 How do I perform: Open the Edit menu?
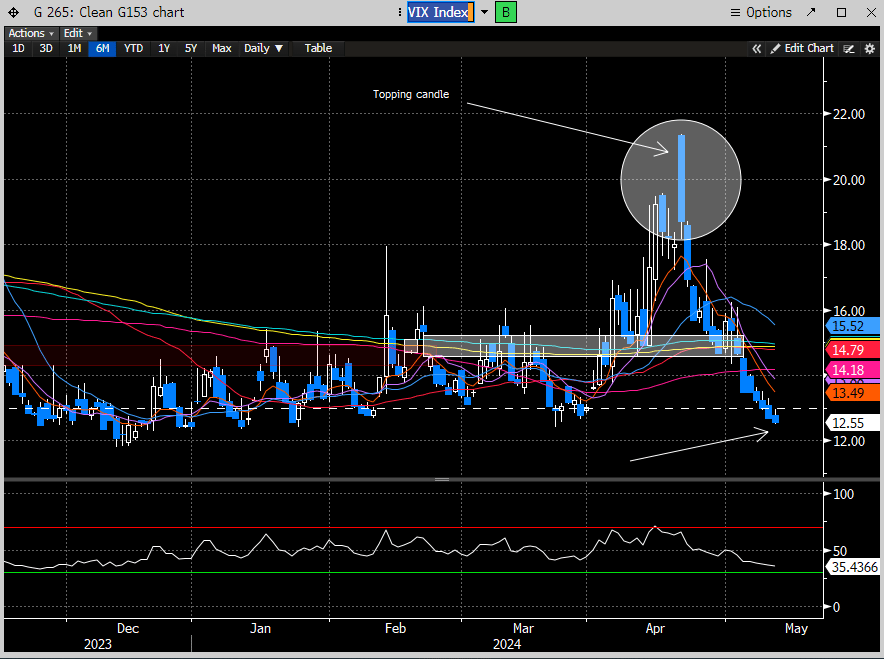(x=78, y=33)
